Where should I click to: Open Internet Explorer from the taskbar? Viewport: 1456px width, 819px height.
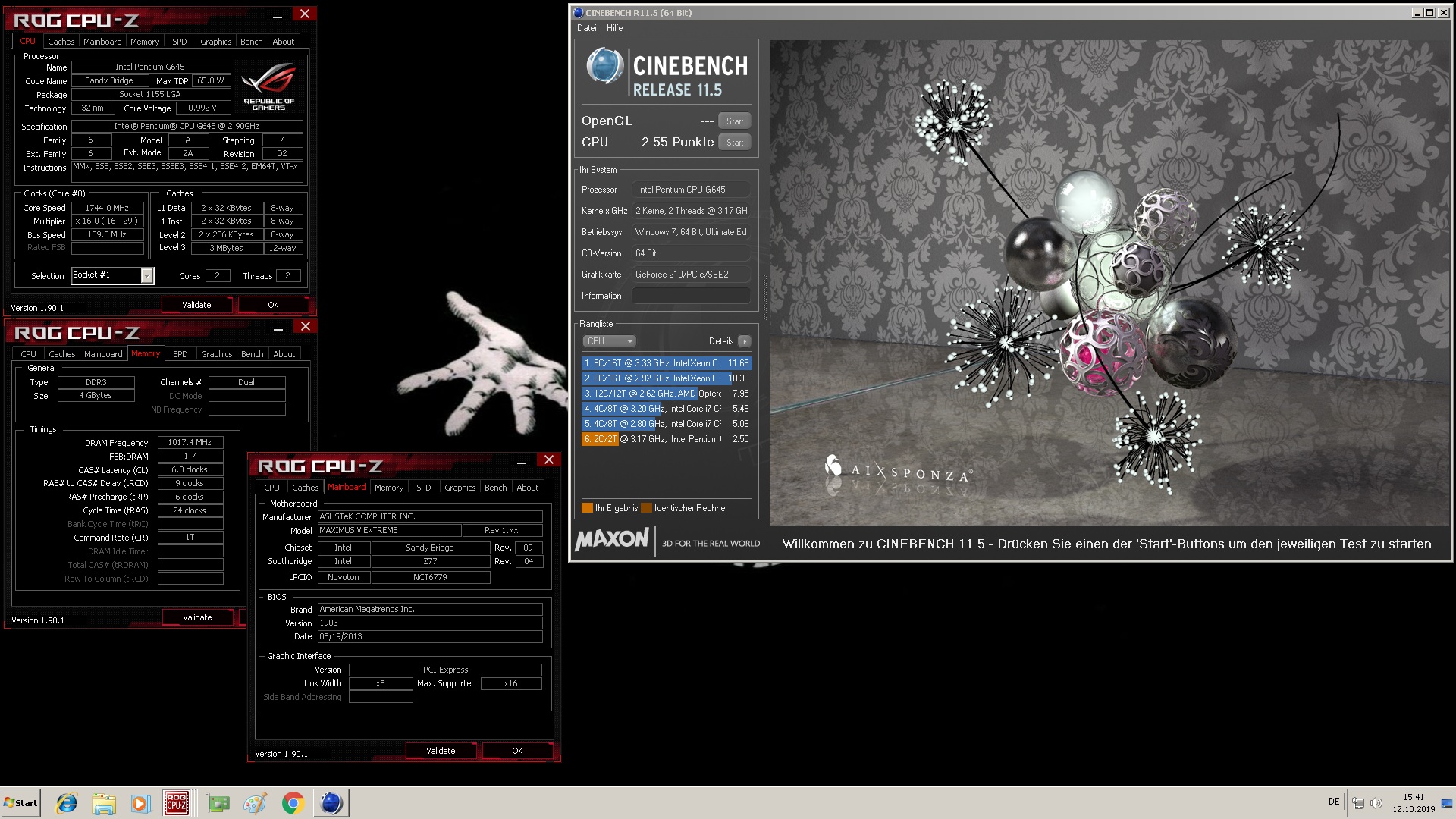point(67,803)
